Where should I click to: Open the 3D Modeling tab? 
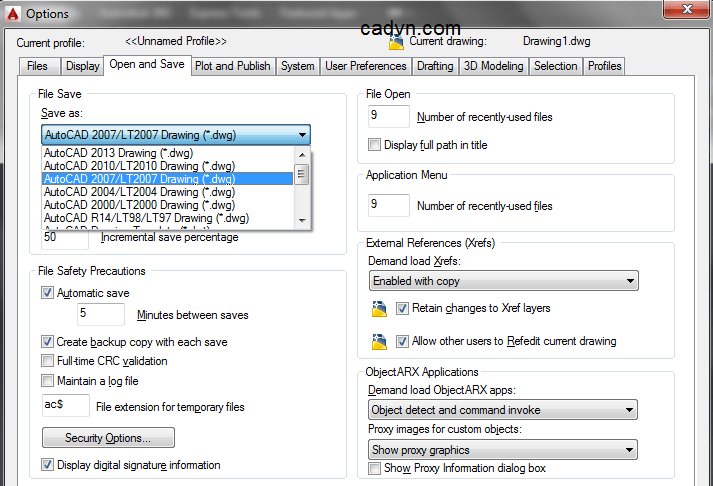pos(494,66)
